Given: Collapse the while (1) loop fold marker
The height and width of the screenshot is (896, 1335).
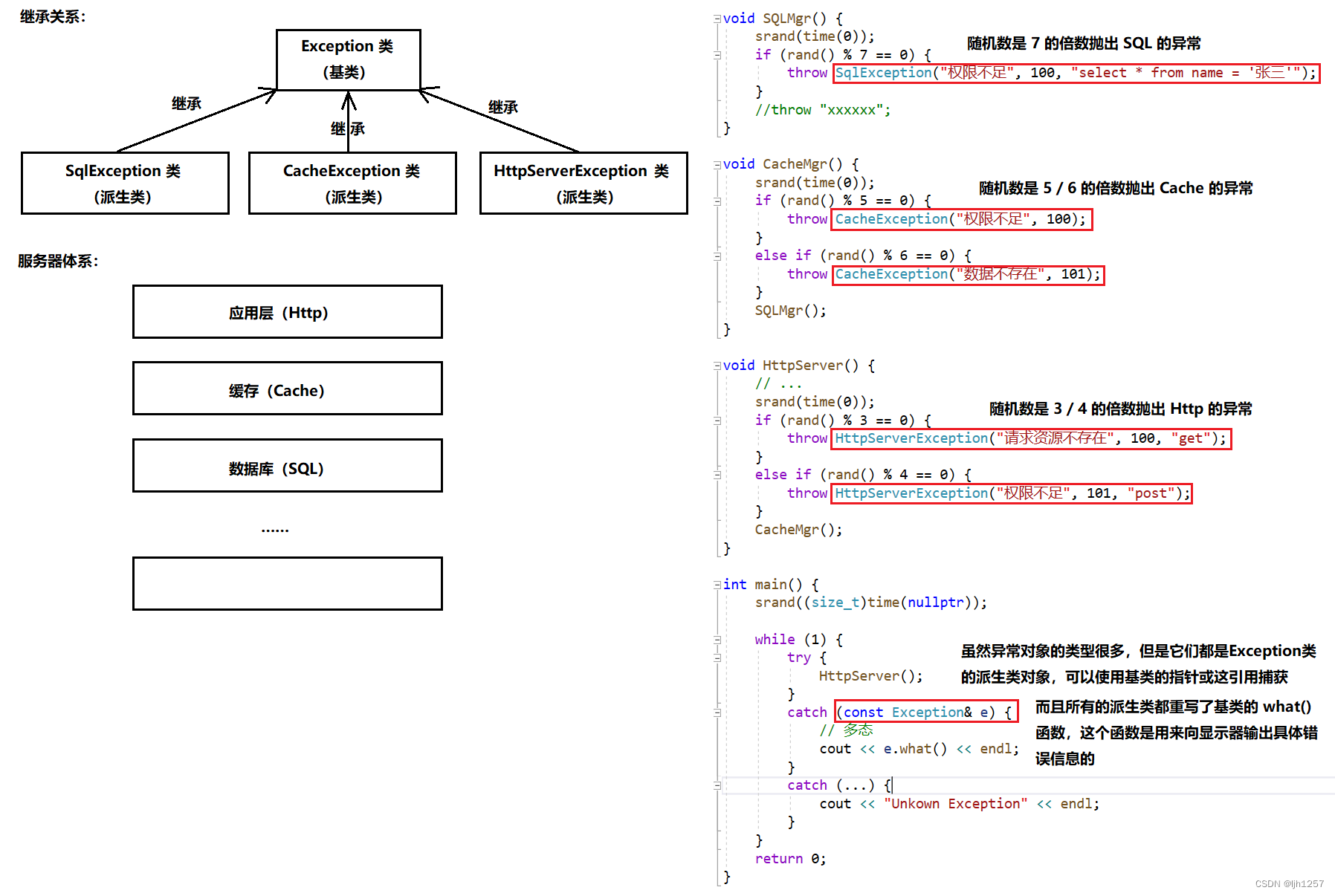Looking at the screenshot, I should [717, 640].
